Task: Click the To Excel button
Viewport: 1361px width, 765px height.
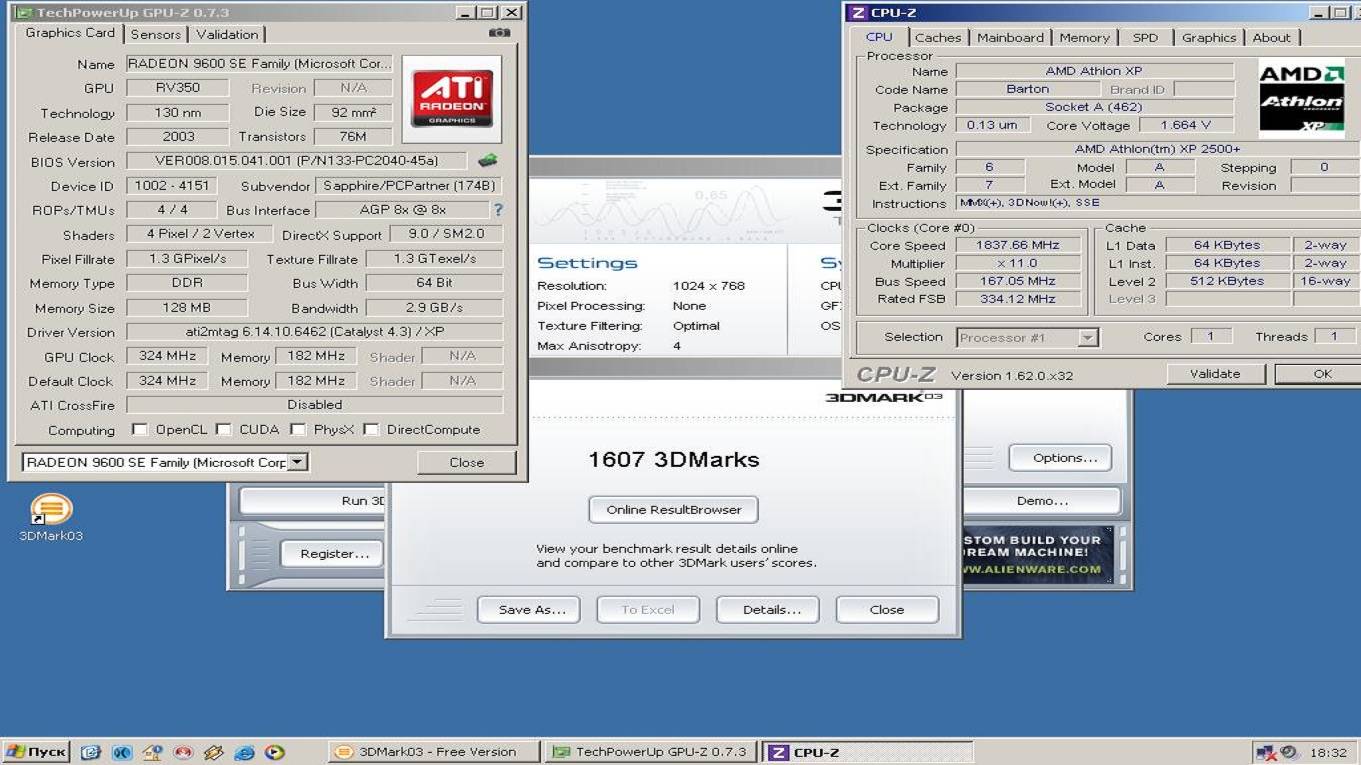Action: 648,610
